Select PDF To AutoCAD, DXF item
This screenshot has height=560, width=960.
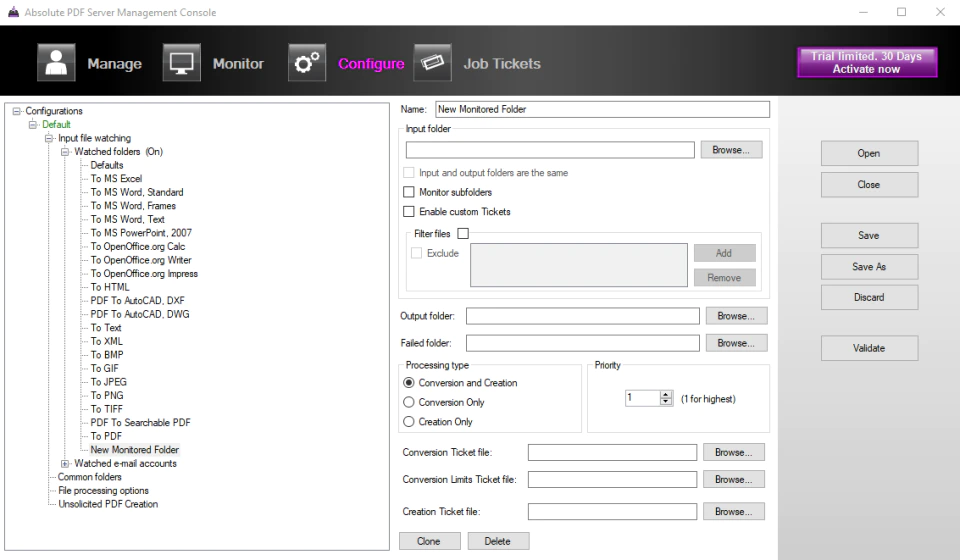coord(137,301)
